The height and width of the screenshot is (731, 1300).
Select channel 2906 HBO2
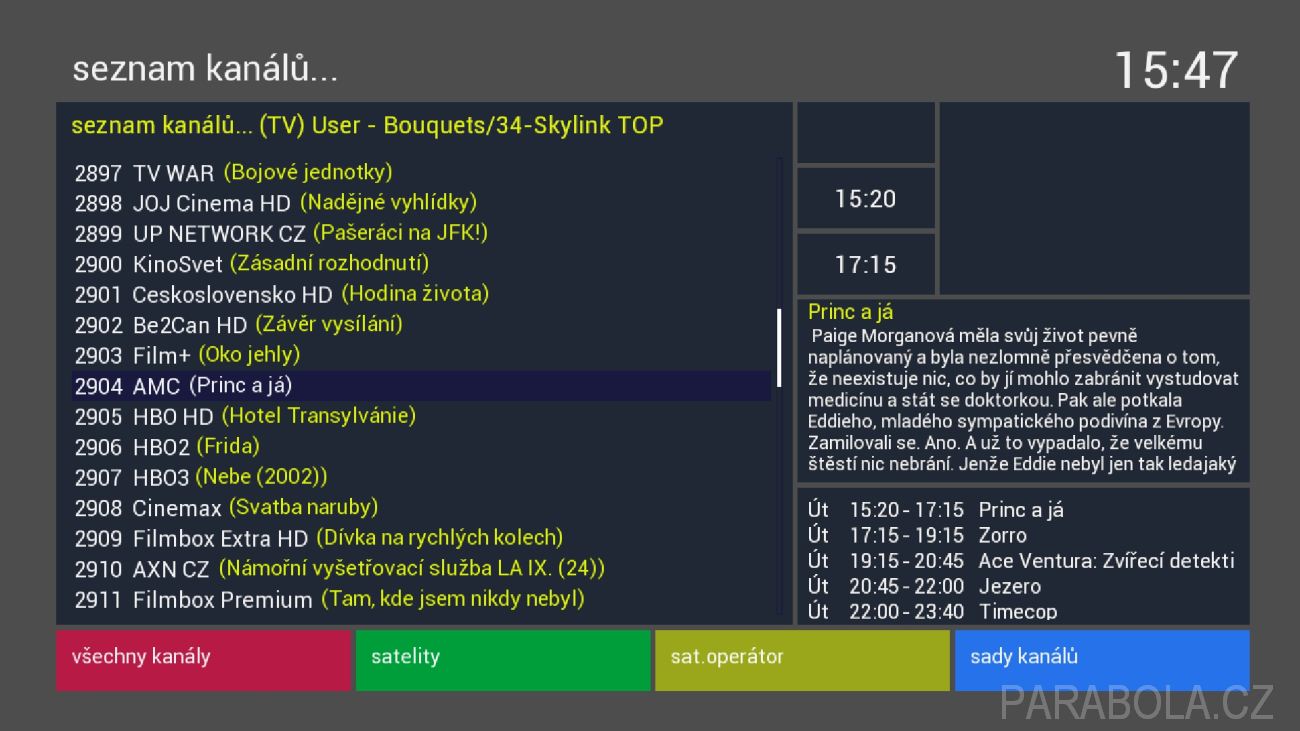click(421, 447)
